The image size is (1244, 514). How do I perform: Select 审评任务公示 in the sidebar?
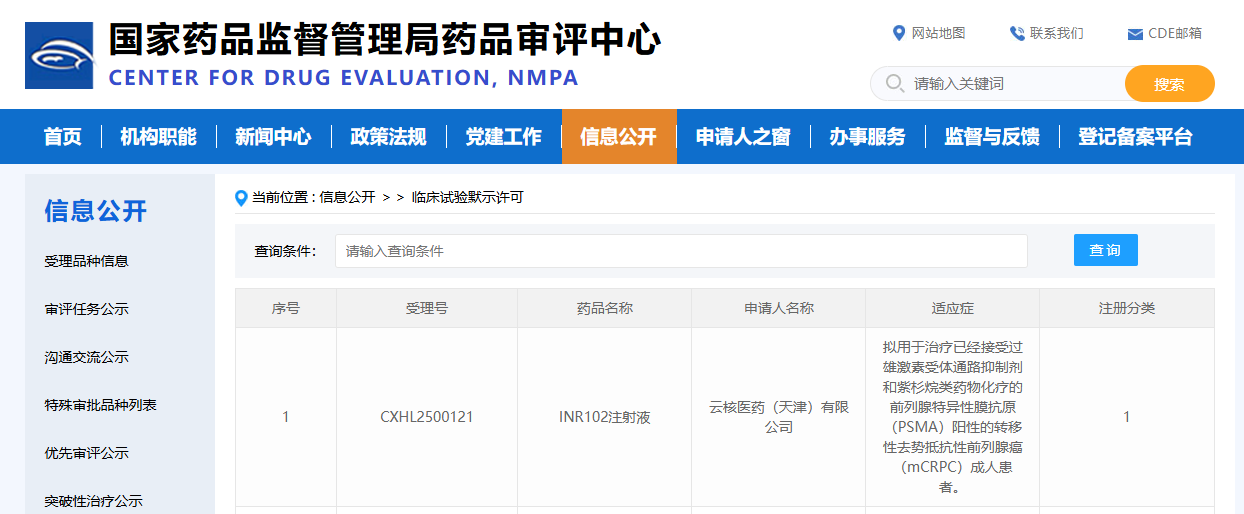(x=86, y=309)
